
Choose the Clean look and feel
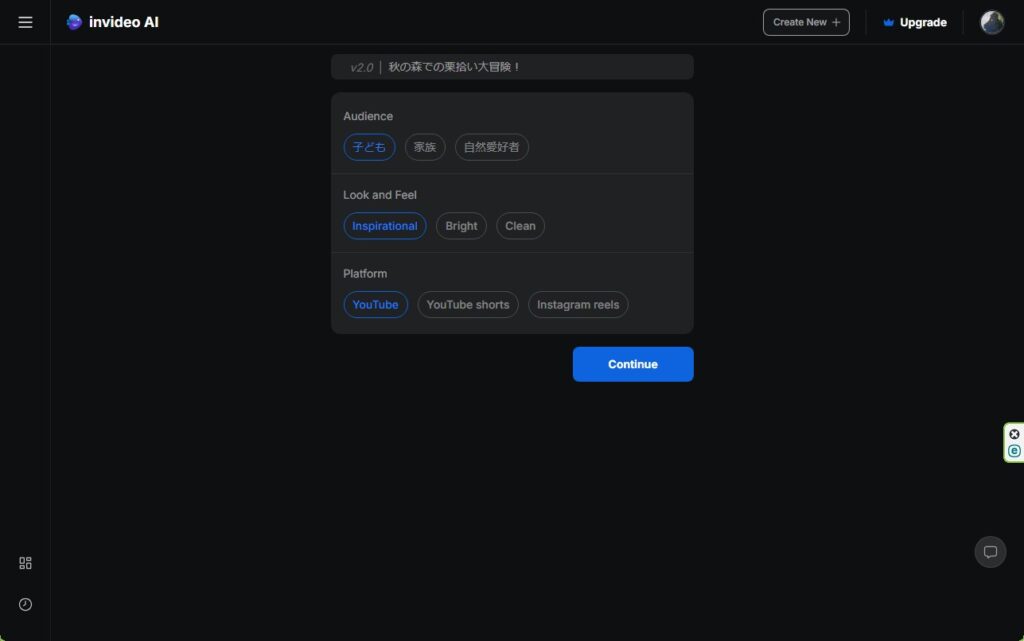point(520,226)
